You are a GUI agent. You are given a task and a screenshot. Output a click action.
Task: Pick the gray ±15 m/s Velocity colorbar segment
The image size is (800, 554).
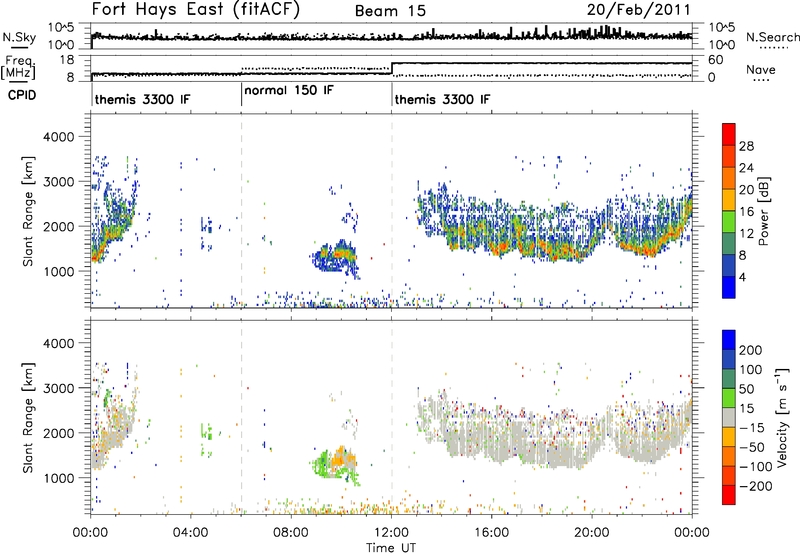[x=729, y=417]
